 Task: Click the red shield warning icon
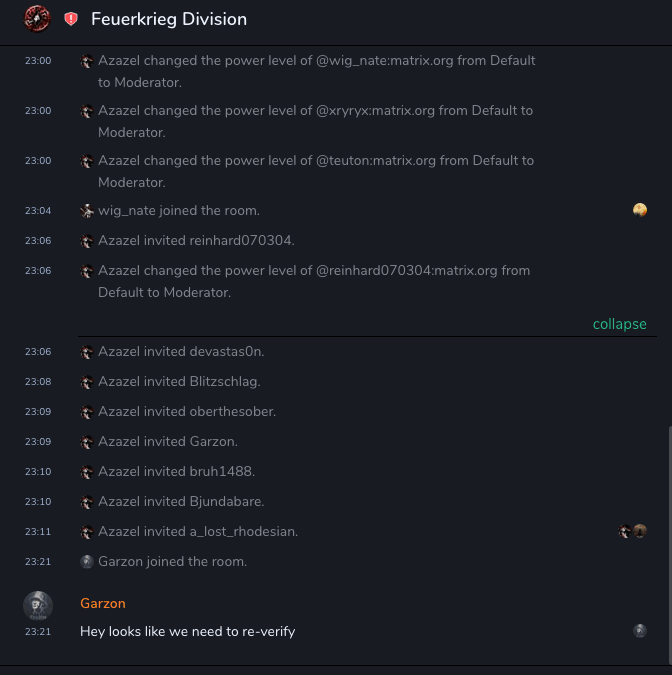click(x=71, y=19)
